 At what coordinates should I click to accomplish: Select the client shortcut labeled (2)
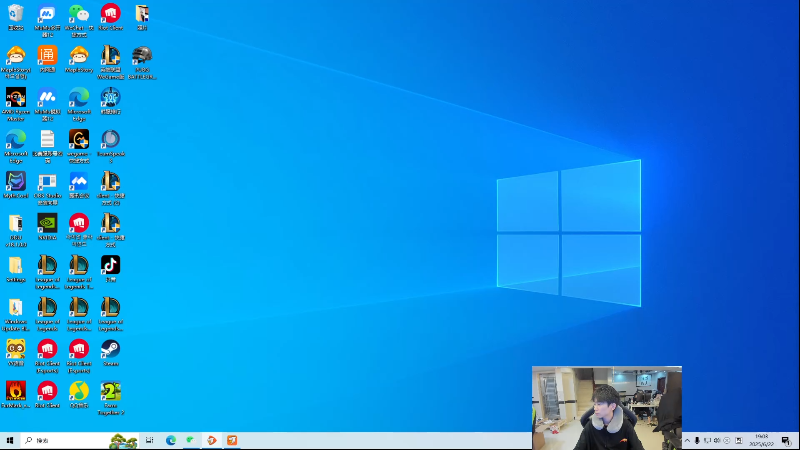pos(110,188)
